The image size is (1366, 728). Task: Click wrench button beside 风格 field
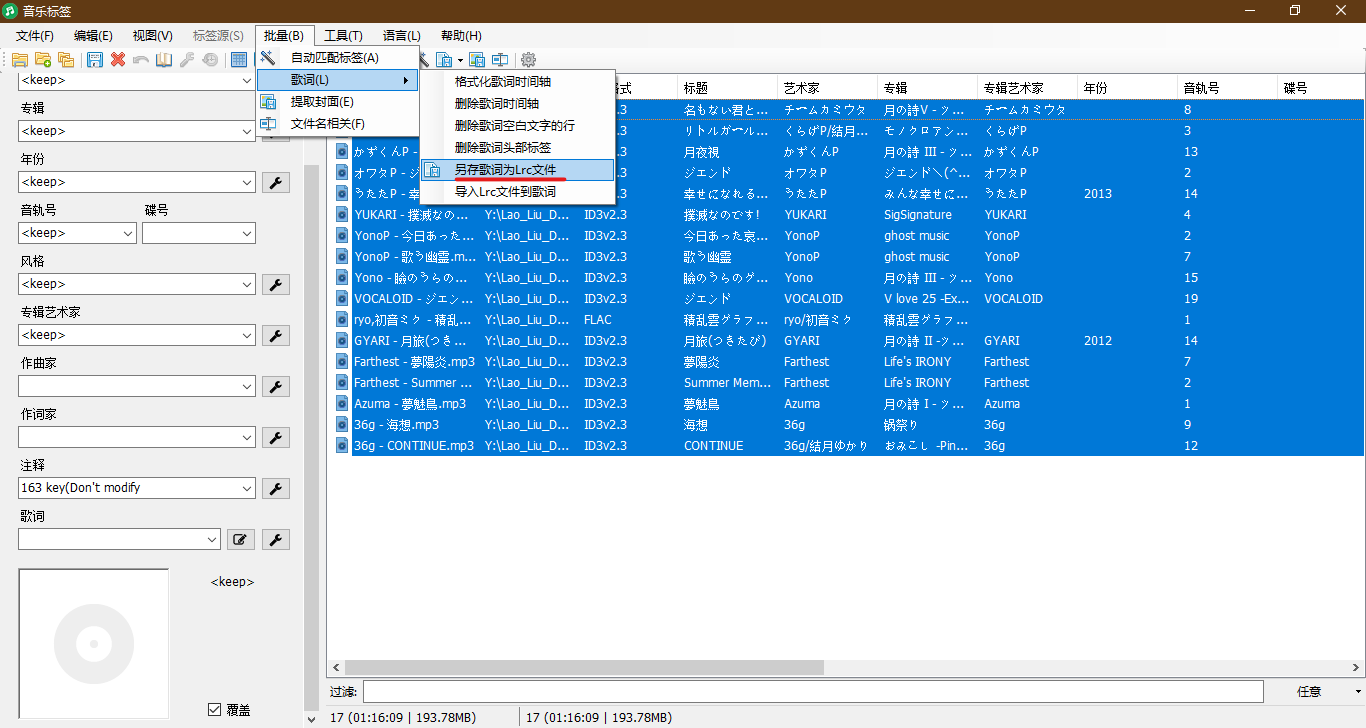276,284
